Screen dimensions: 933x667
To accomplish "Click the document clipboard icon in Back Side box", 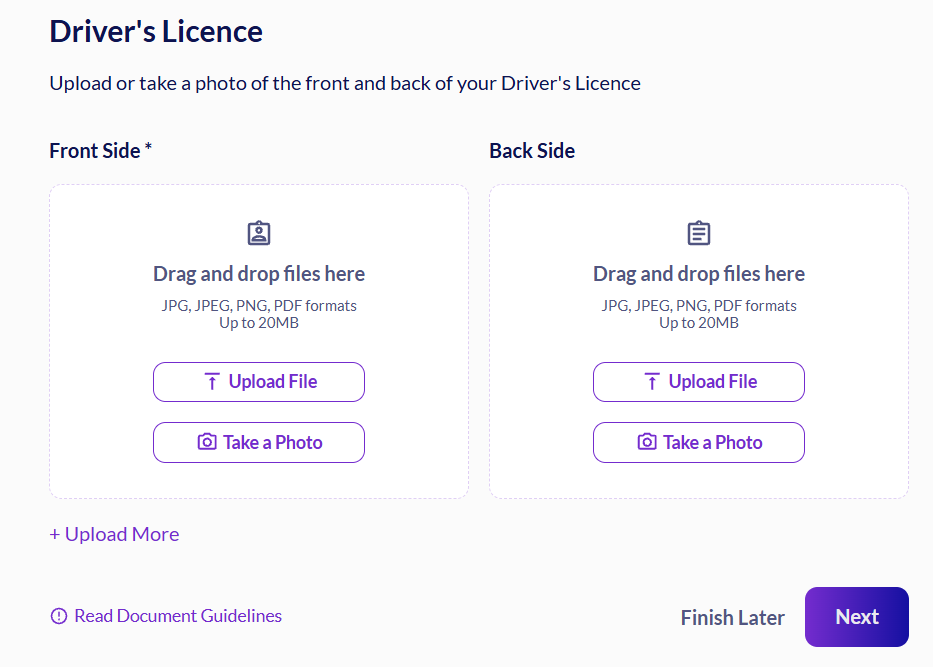I will (699, 233).
